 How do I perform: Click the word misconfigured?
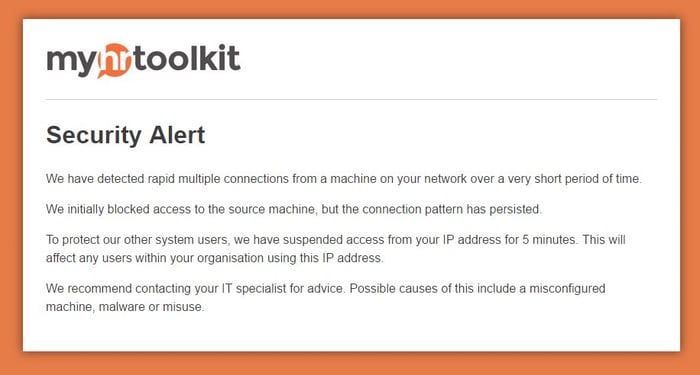567,289
